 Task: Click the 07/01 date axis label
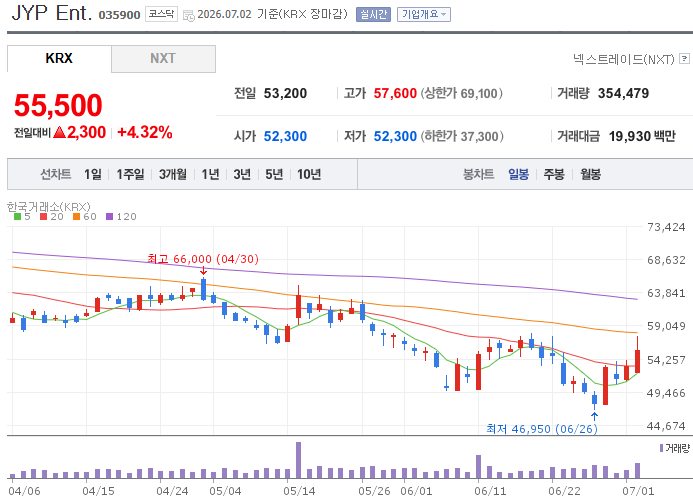coord(638,491)
